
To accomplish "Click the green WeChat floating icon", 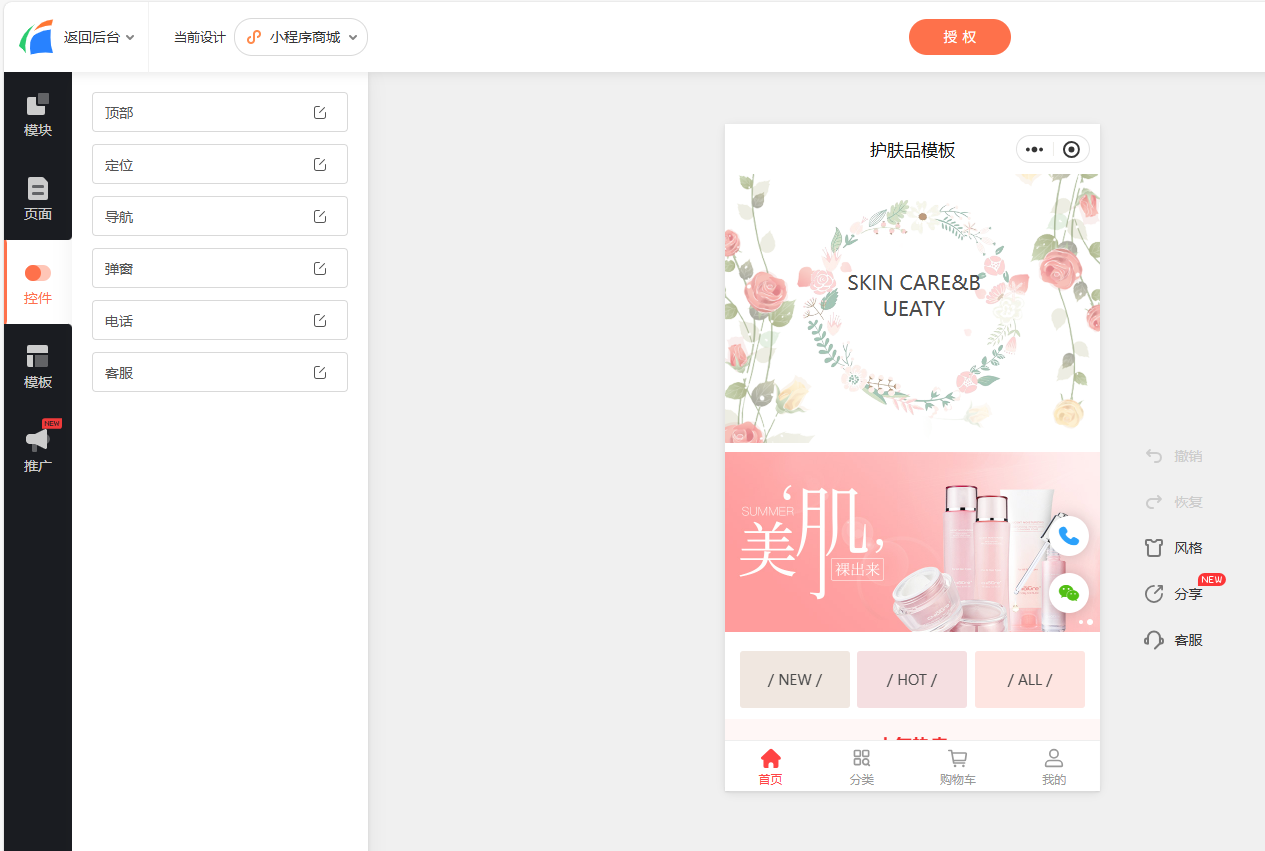I will (x=1069, y=593).
